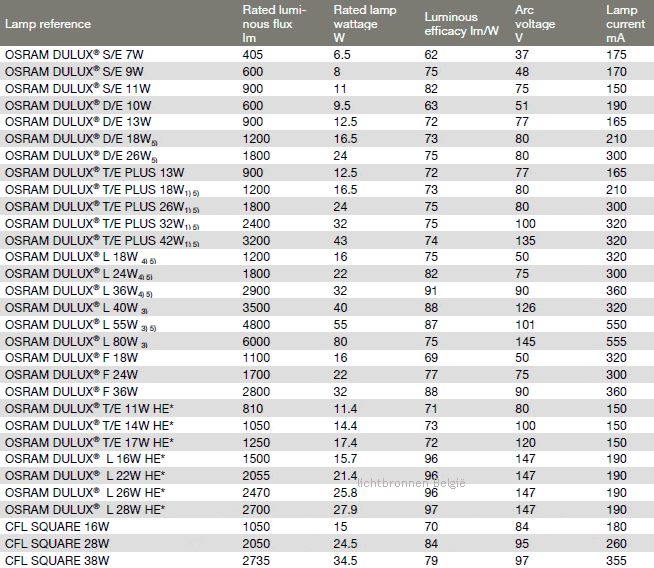The height and width of the screenshot is (568, 654).
Task: Click luminous flux value '3200'
Action: point(257,241)
